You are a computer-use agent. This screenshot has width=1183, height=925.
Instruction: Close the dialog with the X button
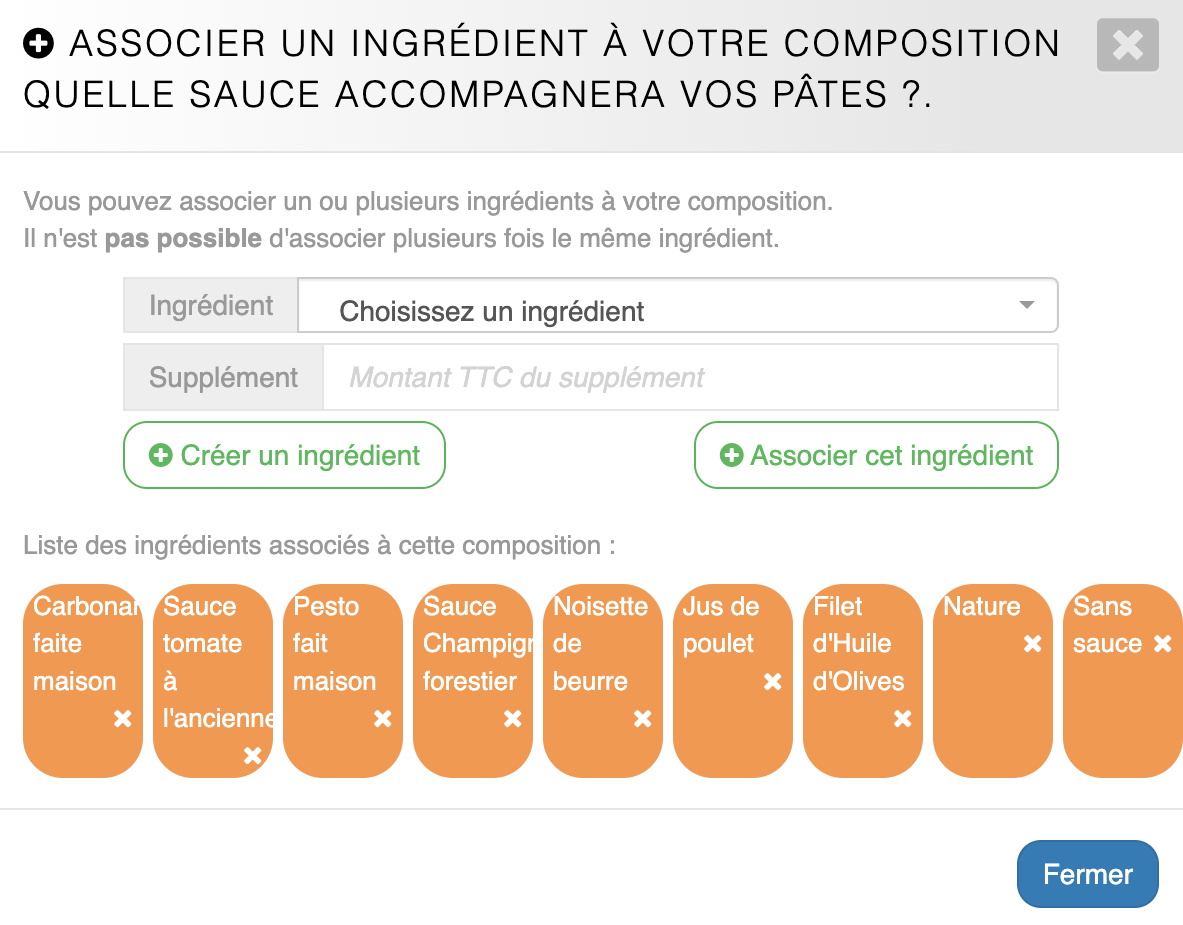tap(1127, 45)
